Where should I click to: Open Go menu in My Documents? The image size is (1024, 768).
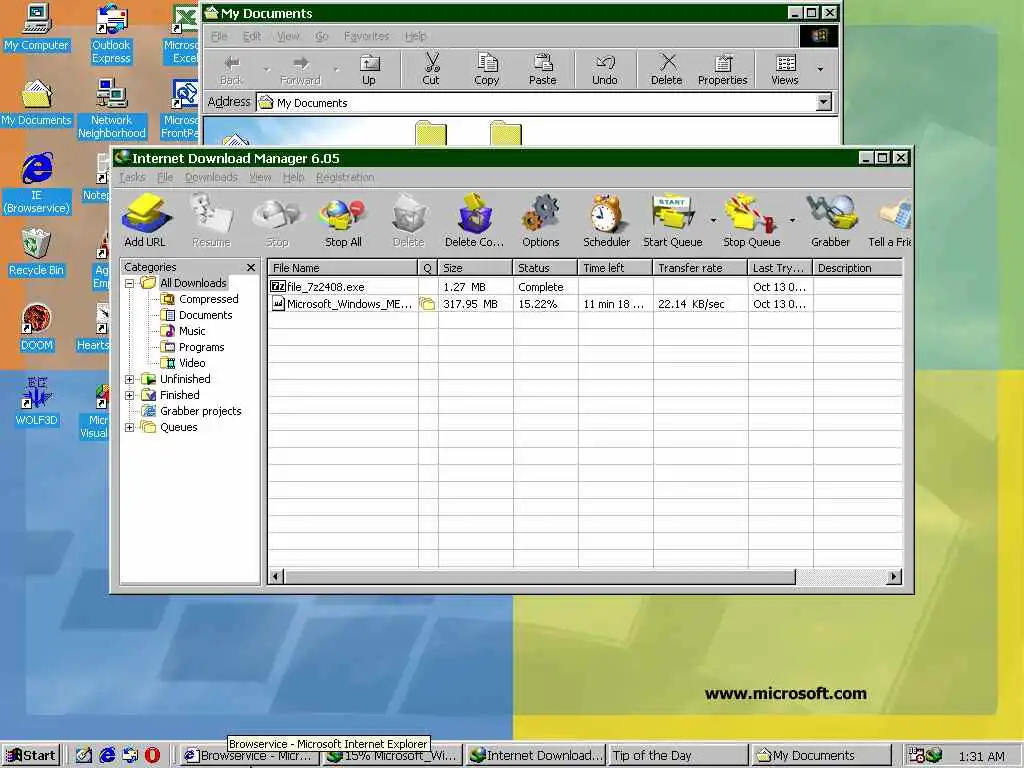pyautogui.click(x=321, y=36)
